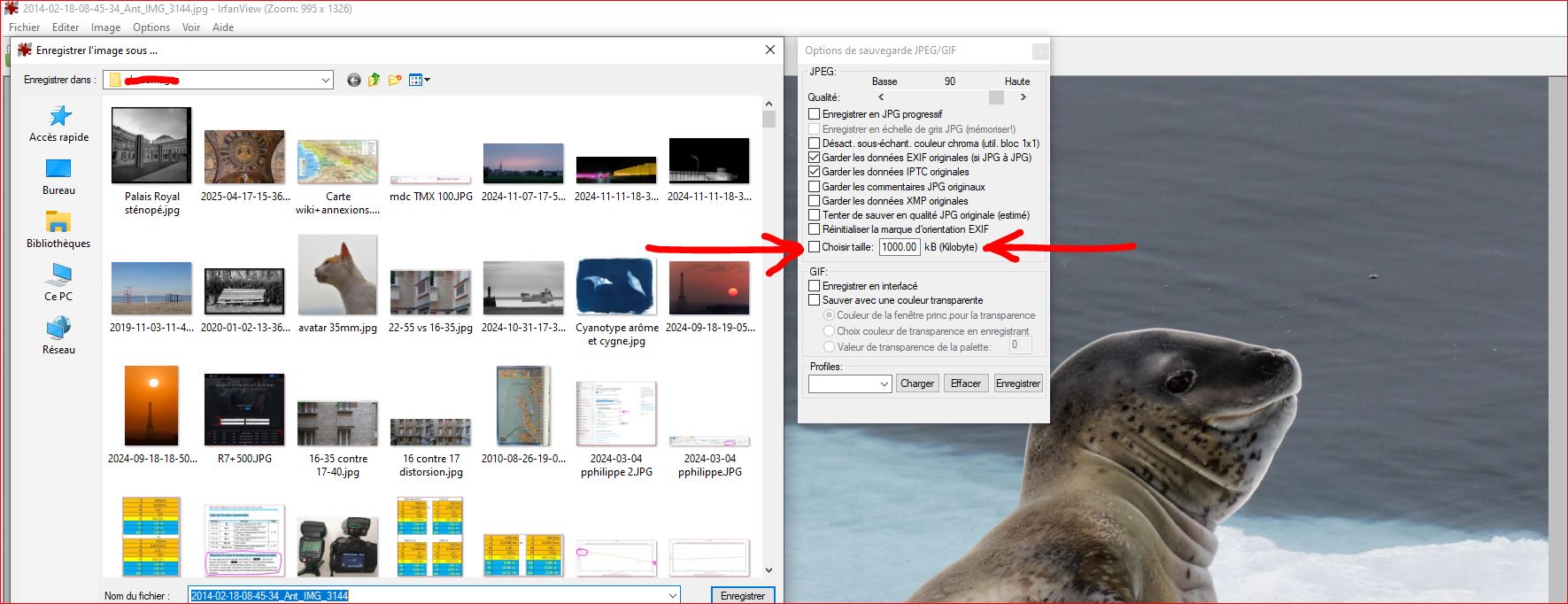This screenshot has width=1568, height=604.
Task: Open Accès rapide in the sidebar
Action: tap(59, 124)
